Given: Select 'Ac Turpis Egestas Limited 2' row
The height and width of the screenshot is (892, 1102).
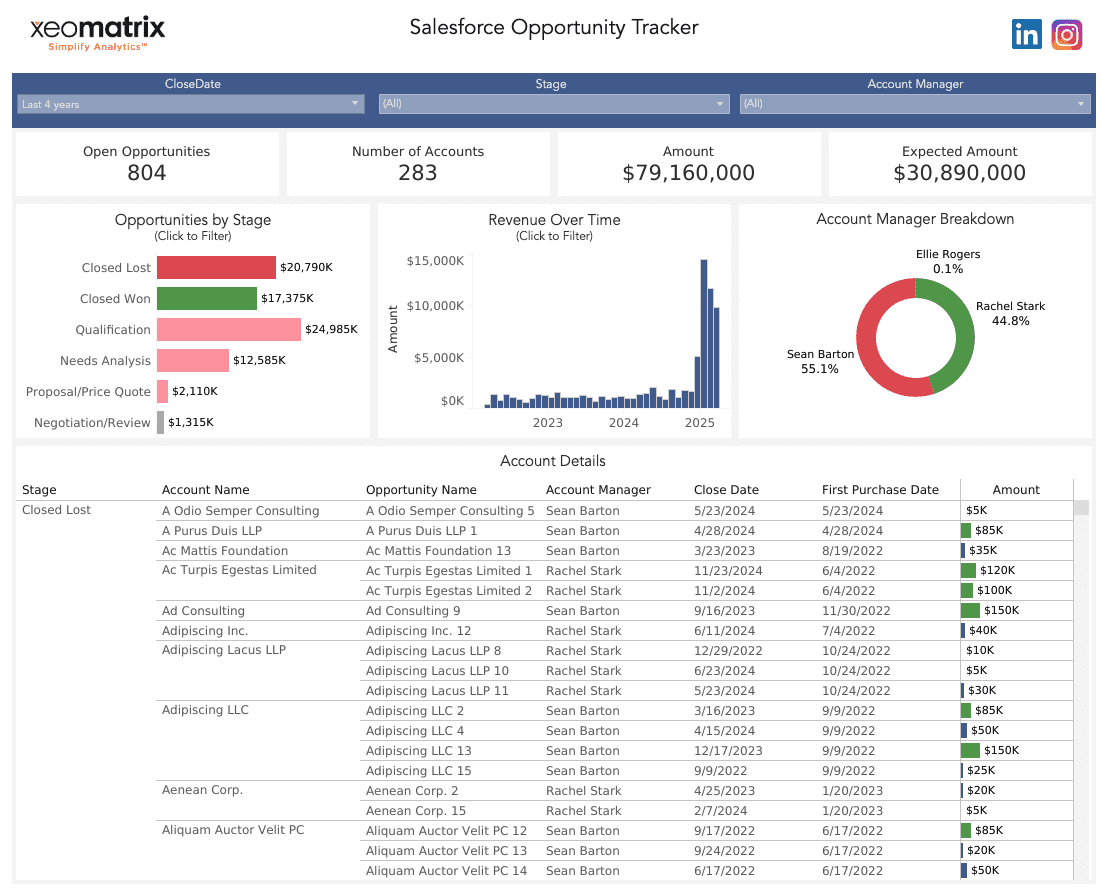Looking at the screenshot, I should (448, 590).
